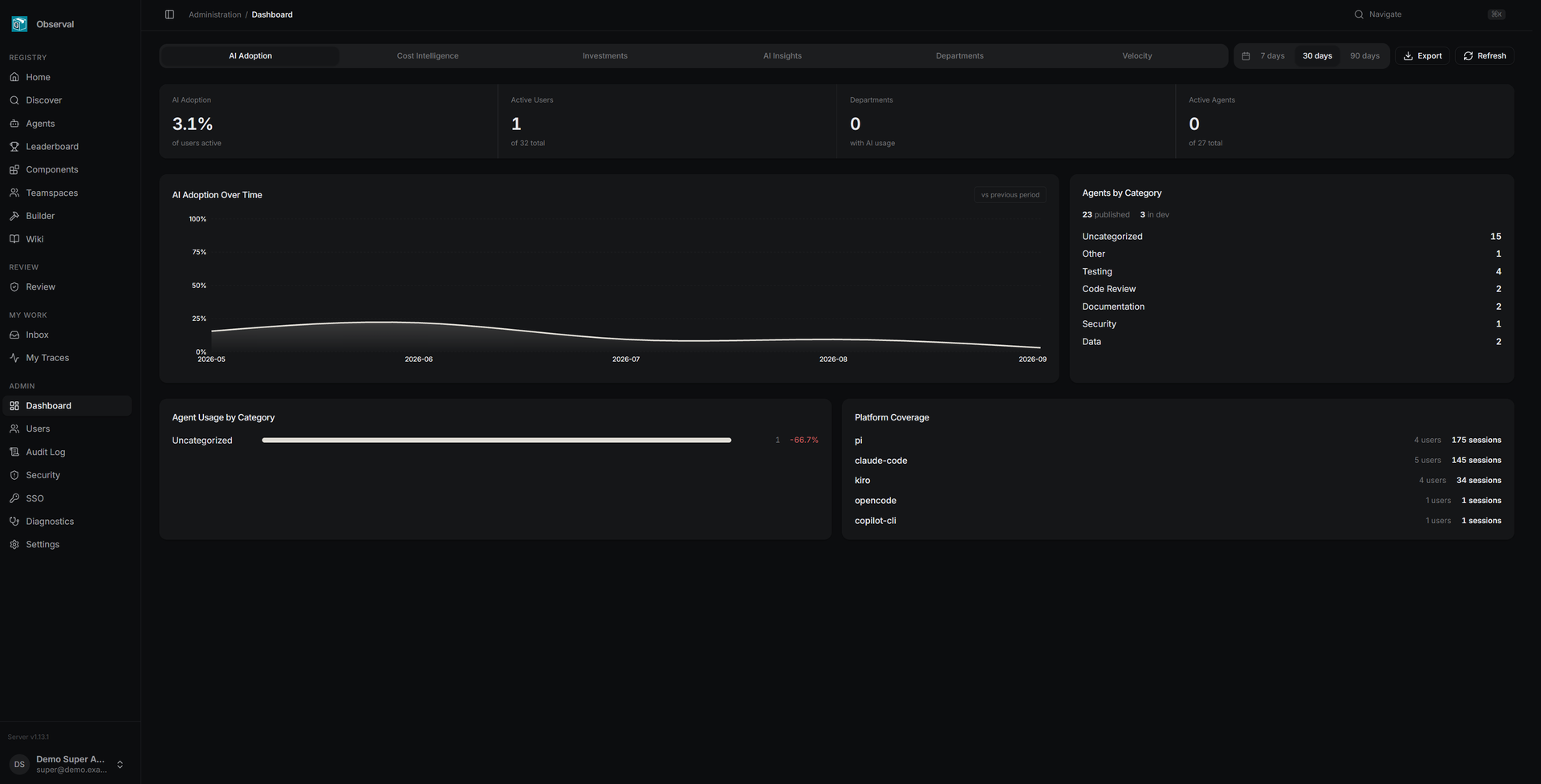Image resolution: width=1541 pixels, height=784 pixels.
Task: Open the Velocity tab
Action: tap(1137, 56)
